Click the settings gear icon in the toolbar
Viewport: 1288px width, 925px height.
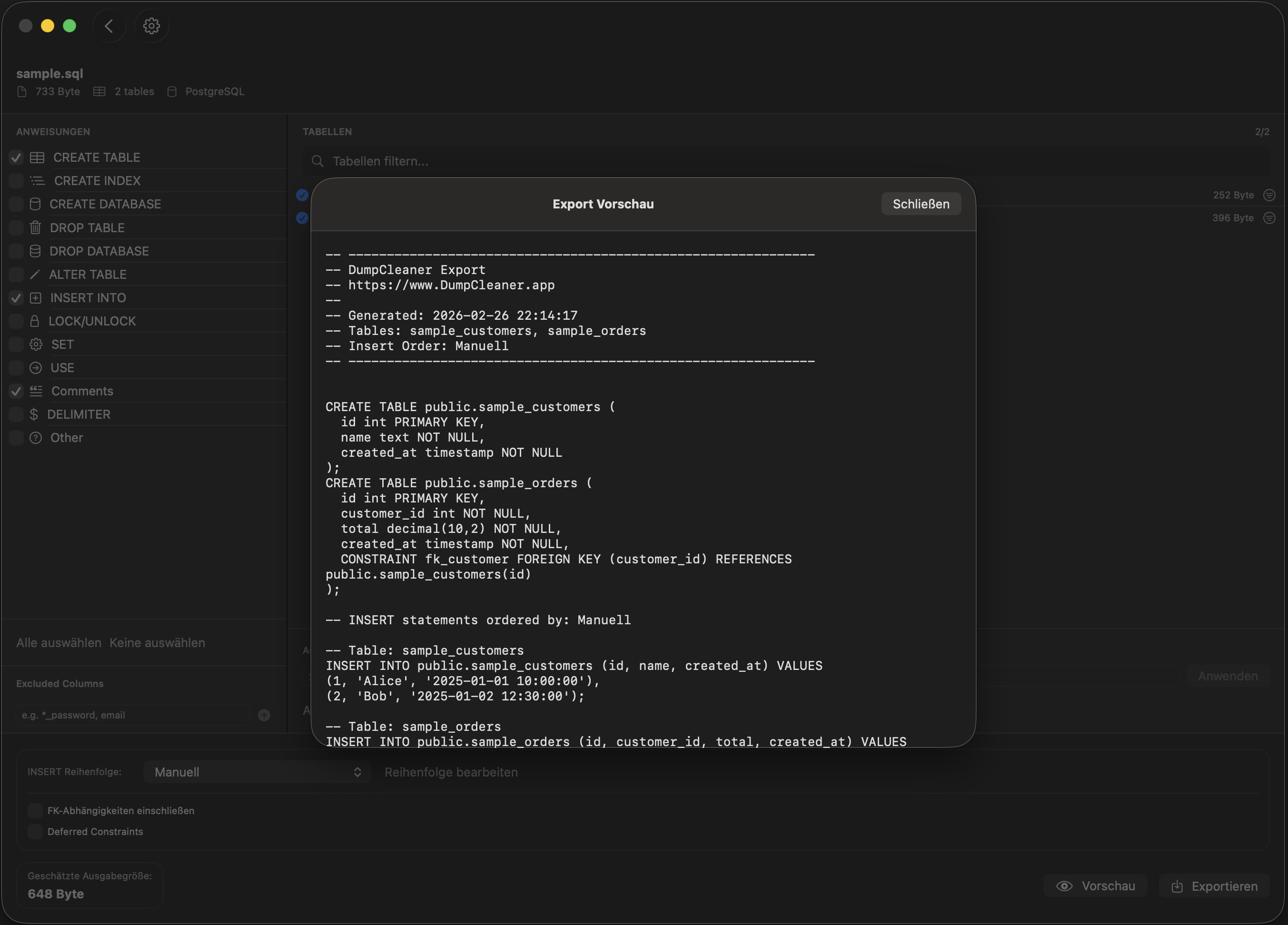click(x=151, y=26)
